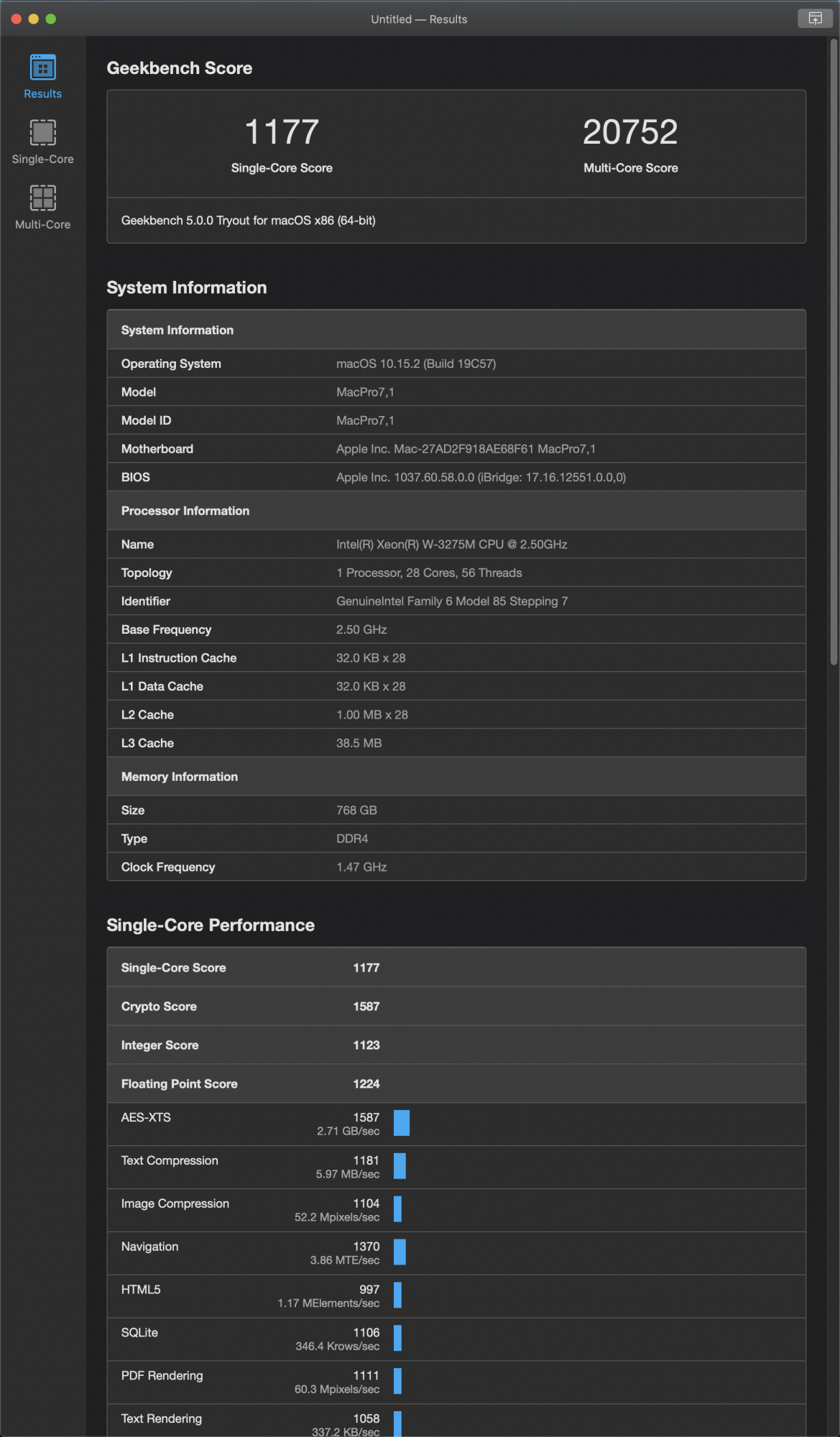Screen dimensions: 840x1437
Task: Click the Geekbench Score heading
Action: tap(180, 68)
